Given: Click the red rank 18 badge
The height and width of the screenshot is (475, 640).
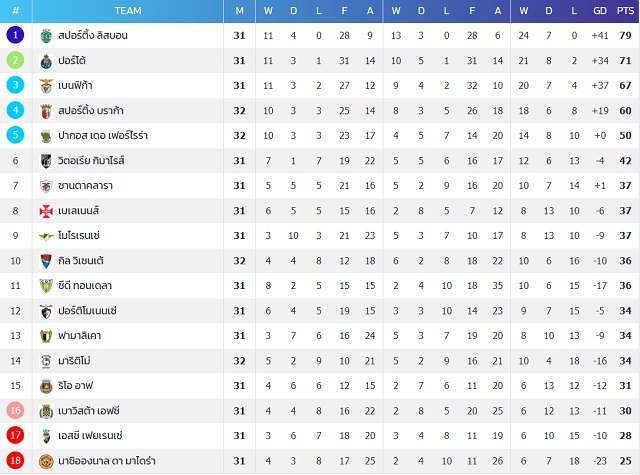Looking at the screenshot, I should tap(16, 461).
